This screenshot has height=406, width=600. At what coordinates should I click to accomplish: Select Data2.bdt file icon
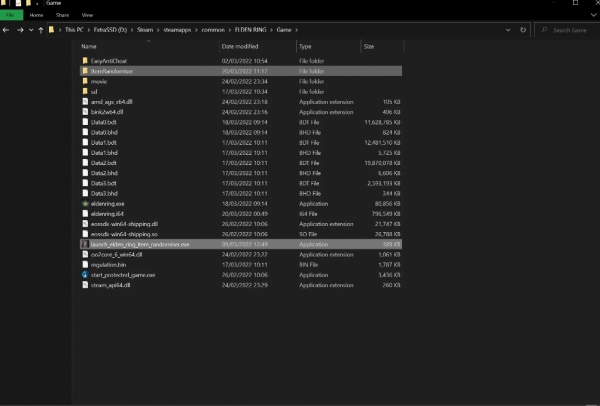[x=85, y=163]
